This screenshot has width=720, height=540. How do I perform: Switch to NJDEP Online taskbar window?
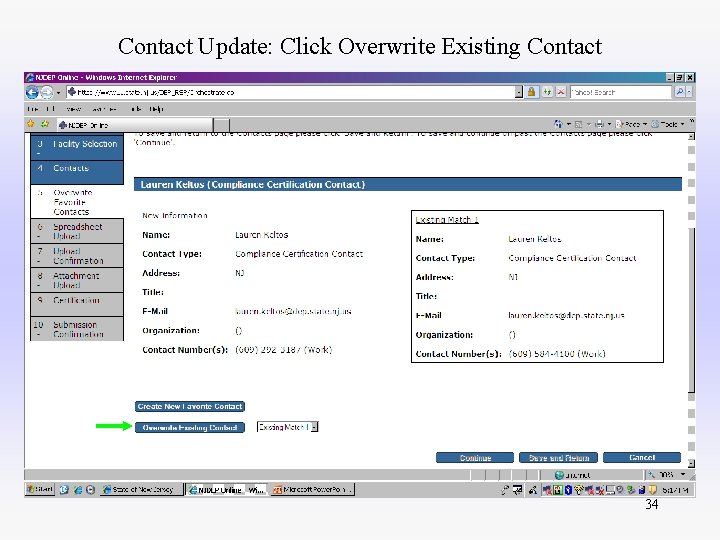[226, 489]
